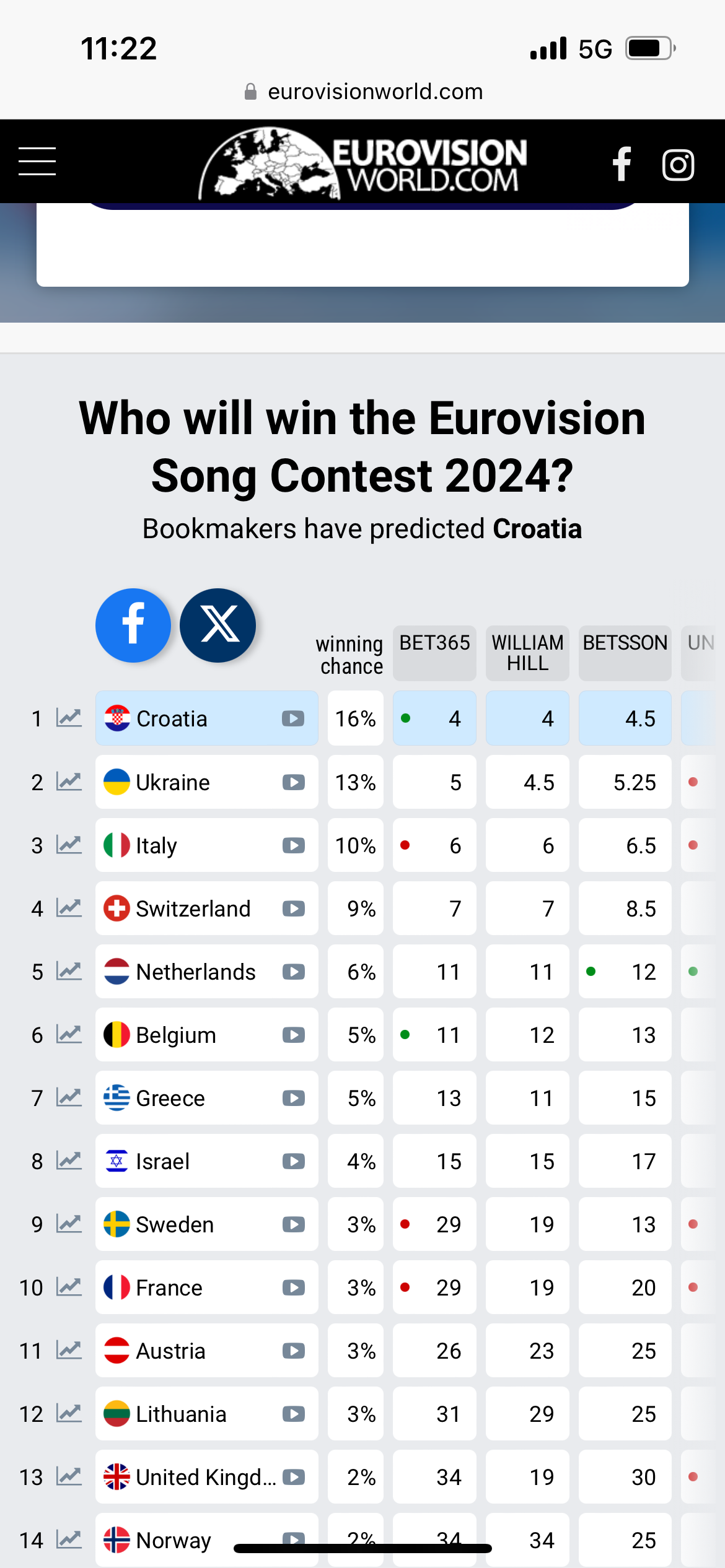Share odds on X with dark circle
Screen dimensions: 725x1568
pyautogui.click(x=217, y=625)
